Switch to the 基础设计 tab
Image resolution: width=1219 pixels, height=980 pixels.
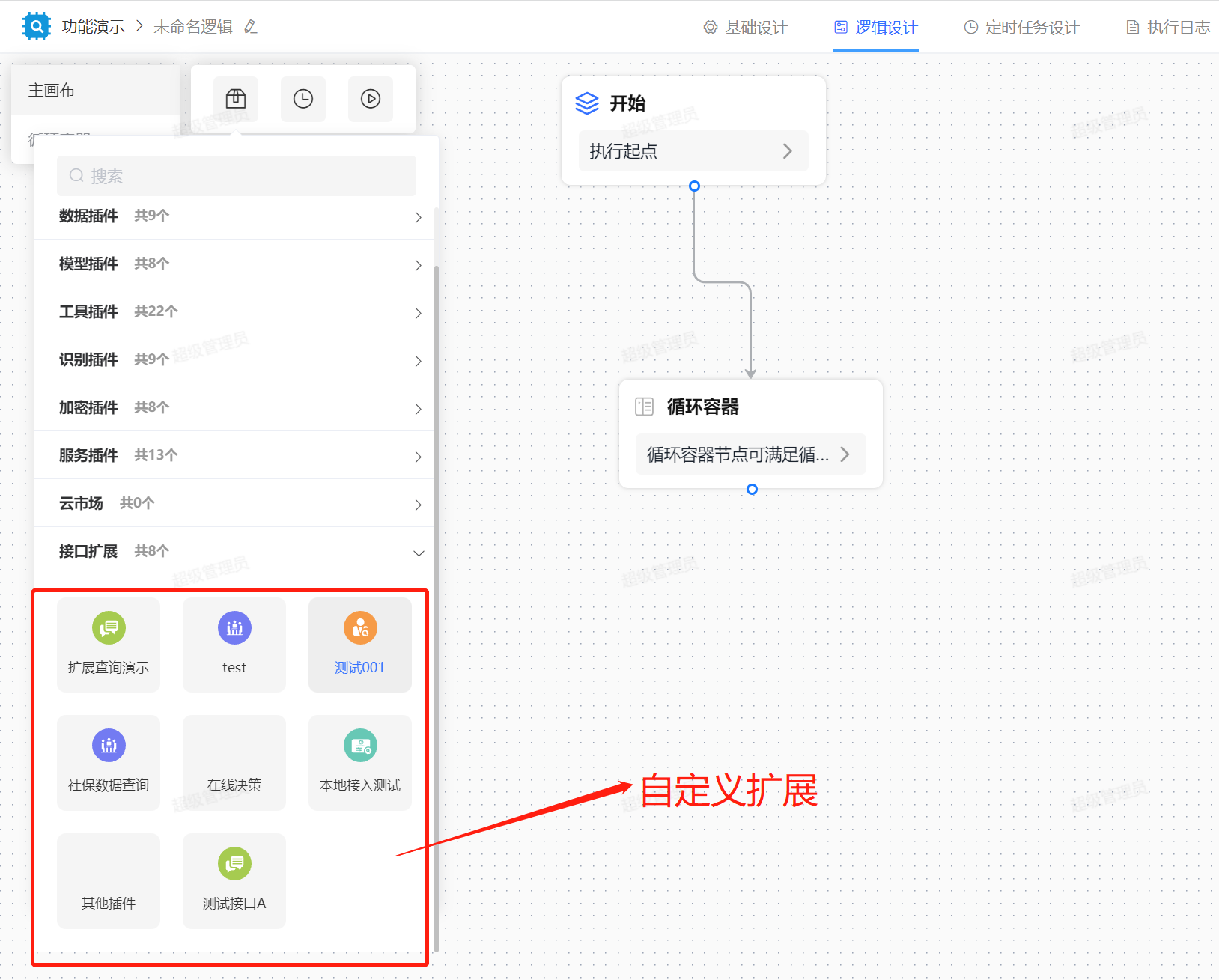pos(745,27)
